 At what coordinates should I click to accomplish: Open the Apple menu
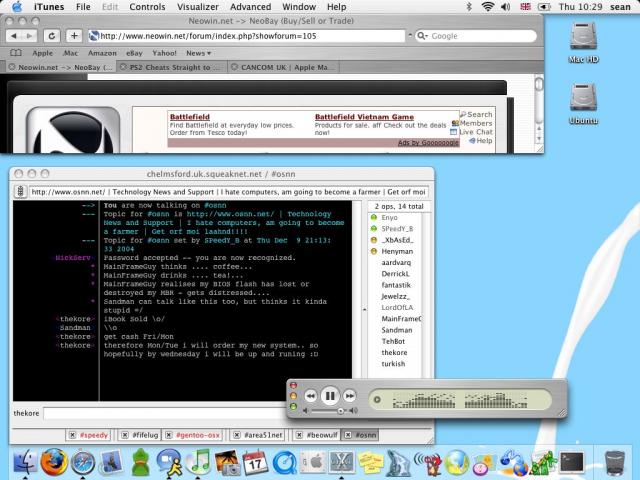pos(17,7)
